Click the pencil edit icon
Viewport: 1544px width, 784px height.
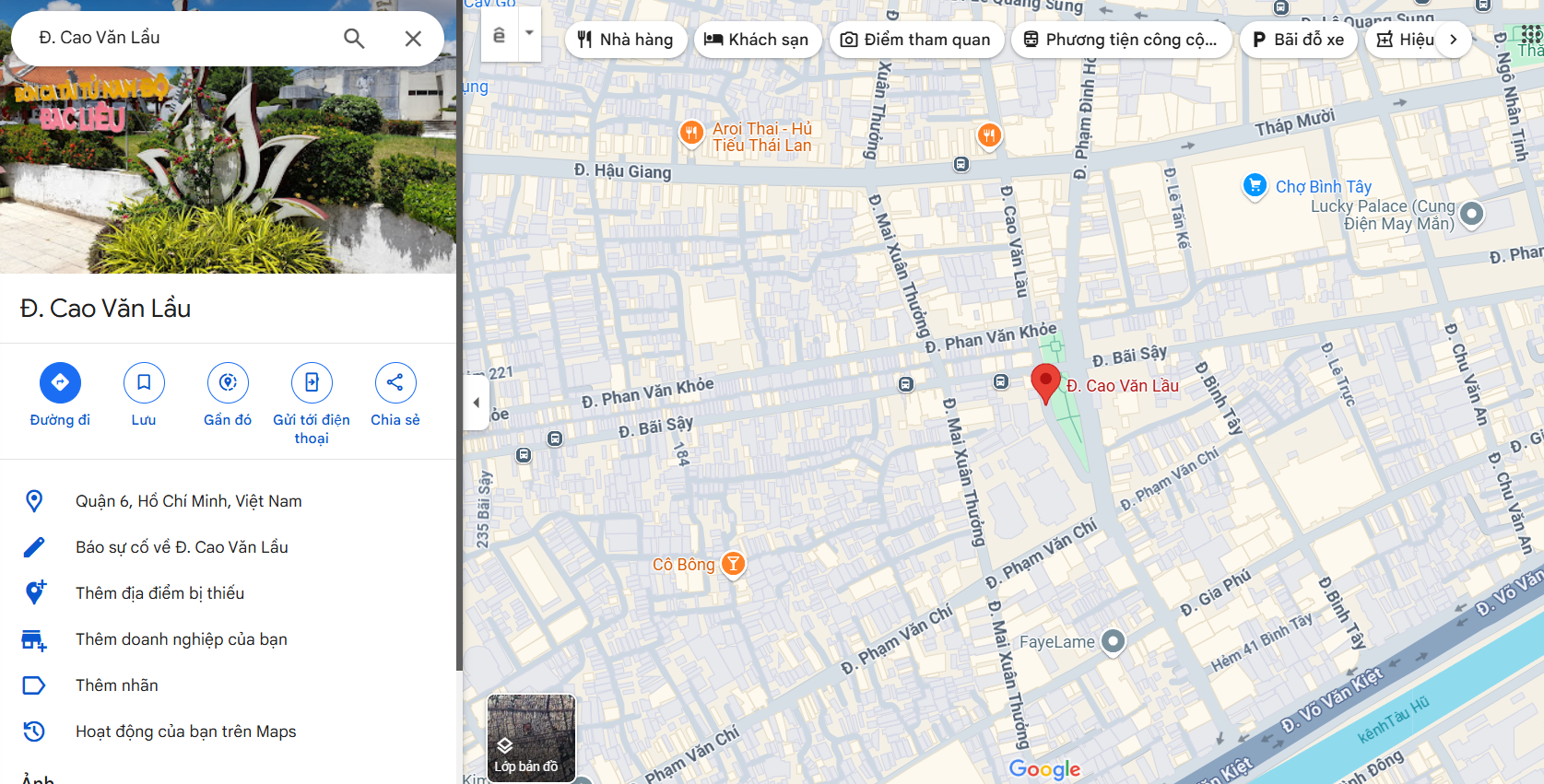[34, 547]
